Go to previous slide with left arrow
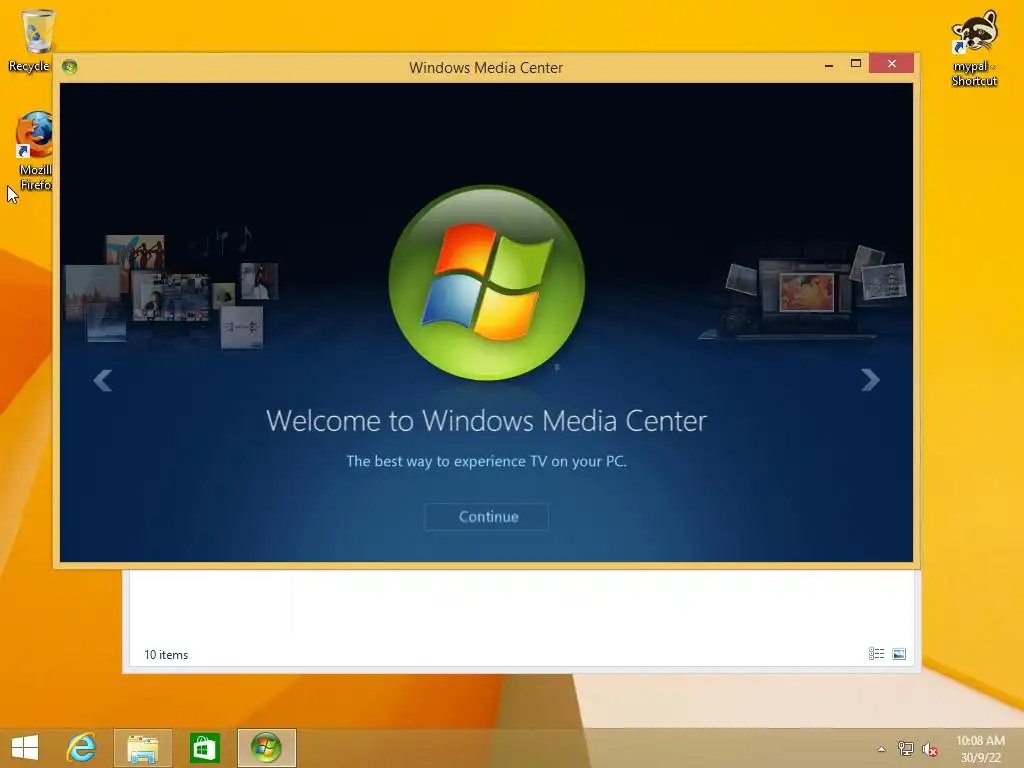This screenshot has width=1024, height=768. point(103,379)
